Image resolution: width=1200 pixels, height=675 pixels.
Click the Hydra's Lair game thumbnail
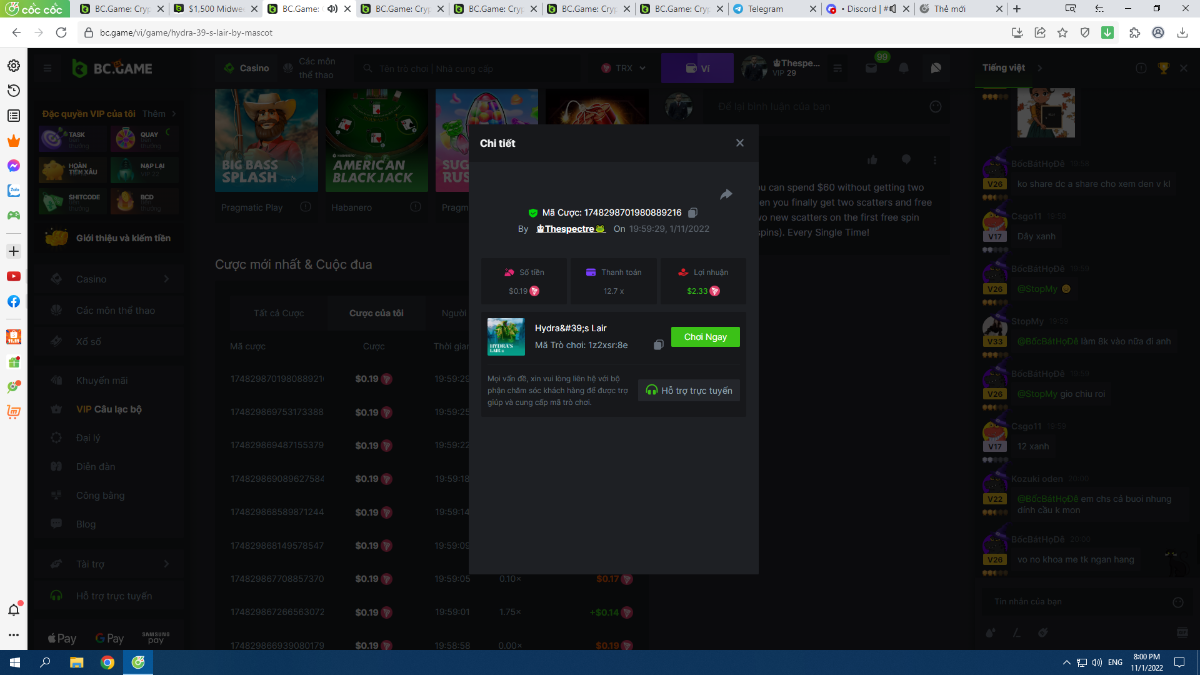coord(505,337)
